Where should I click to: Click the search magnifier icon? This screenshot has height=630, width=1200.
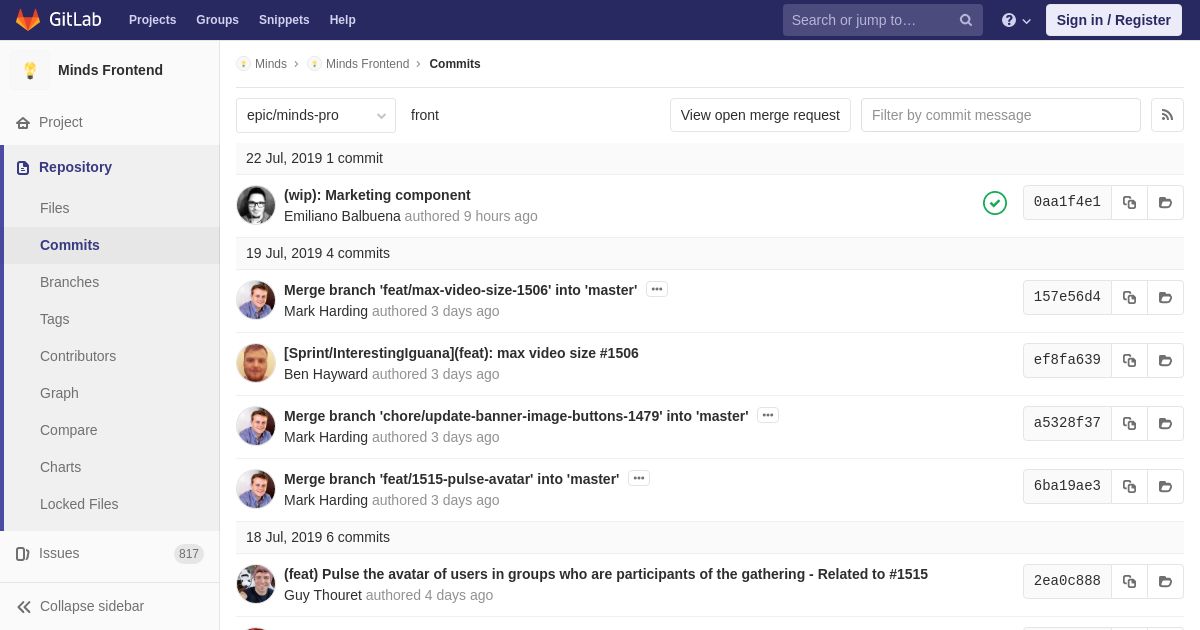click(966, 20)
